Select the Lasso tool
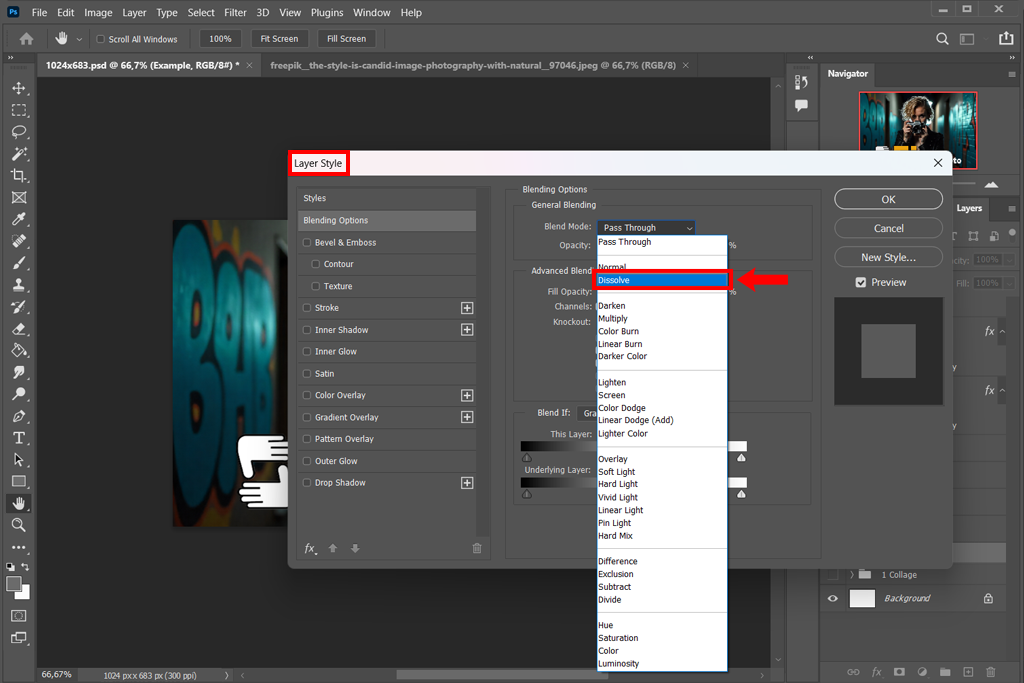This screenshot has width=1024, height=683. pos(18,132)
